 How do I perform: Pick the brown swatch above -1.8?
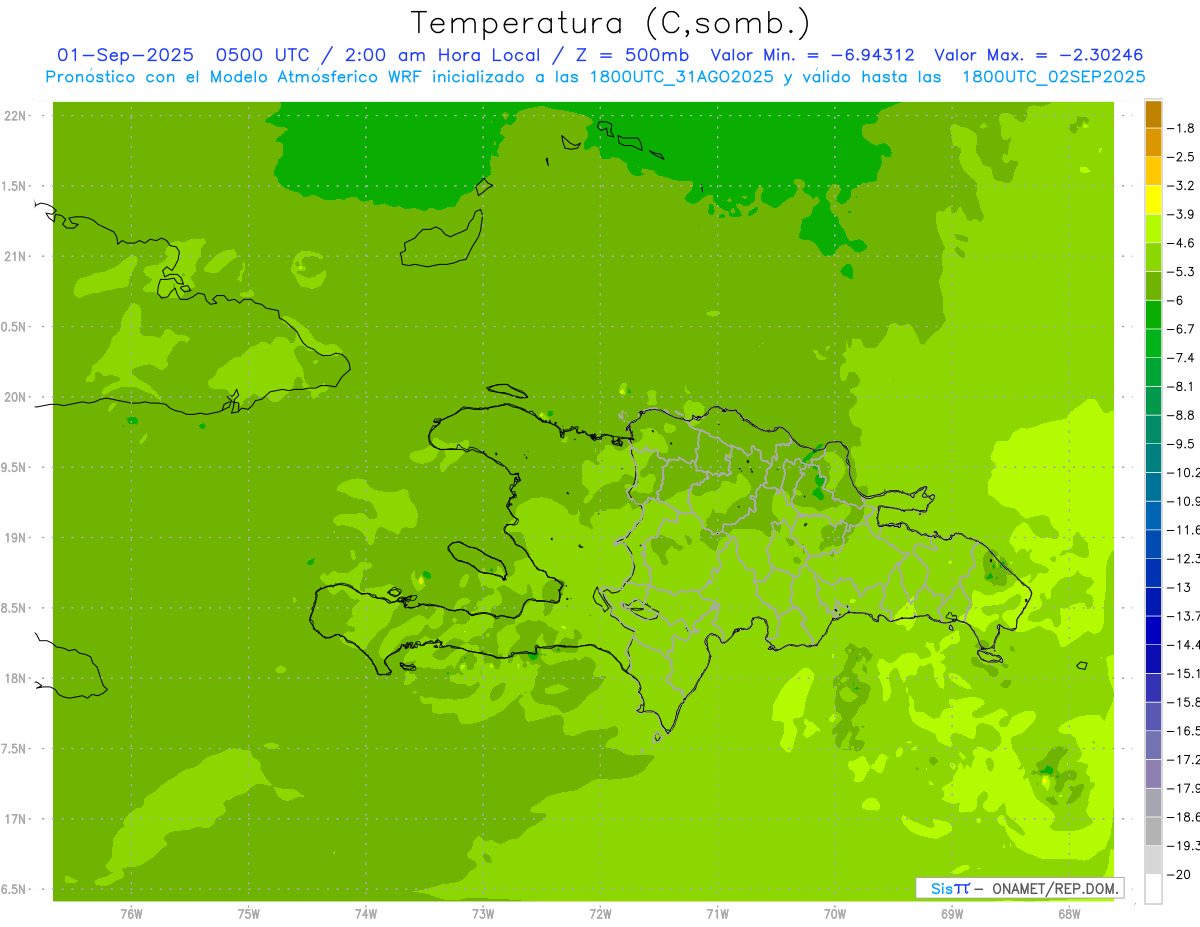[x=1153, y=115]
